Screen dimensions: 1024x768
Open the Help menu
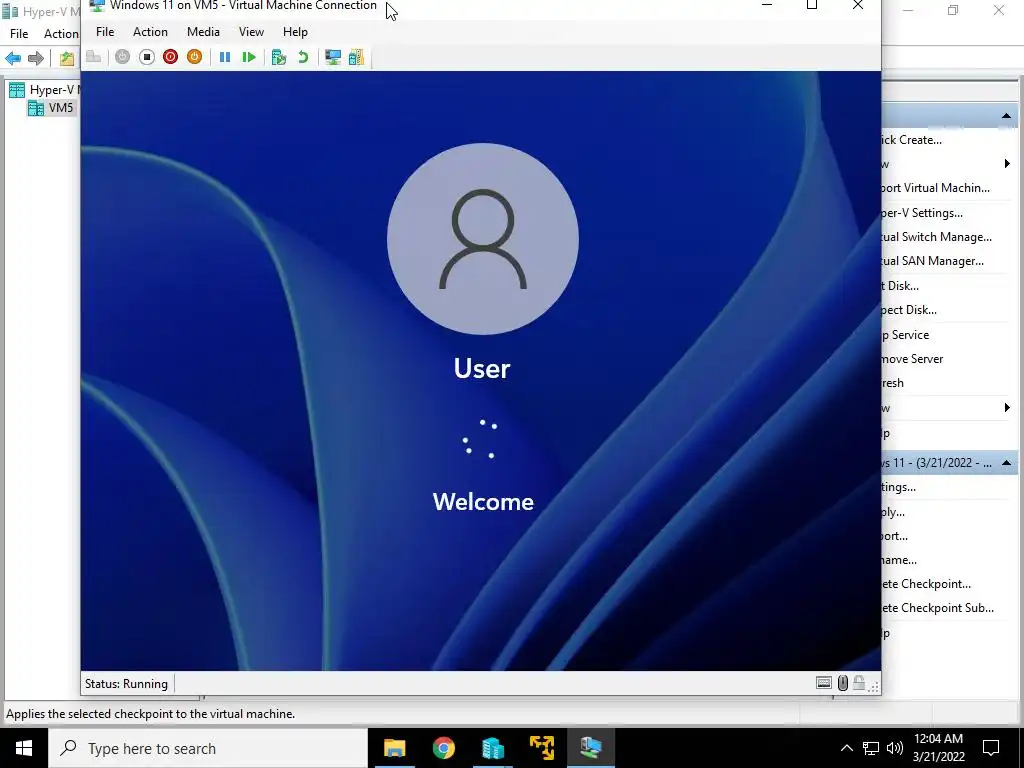pyautogui.click(x=295, y=31)
